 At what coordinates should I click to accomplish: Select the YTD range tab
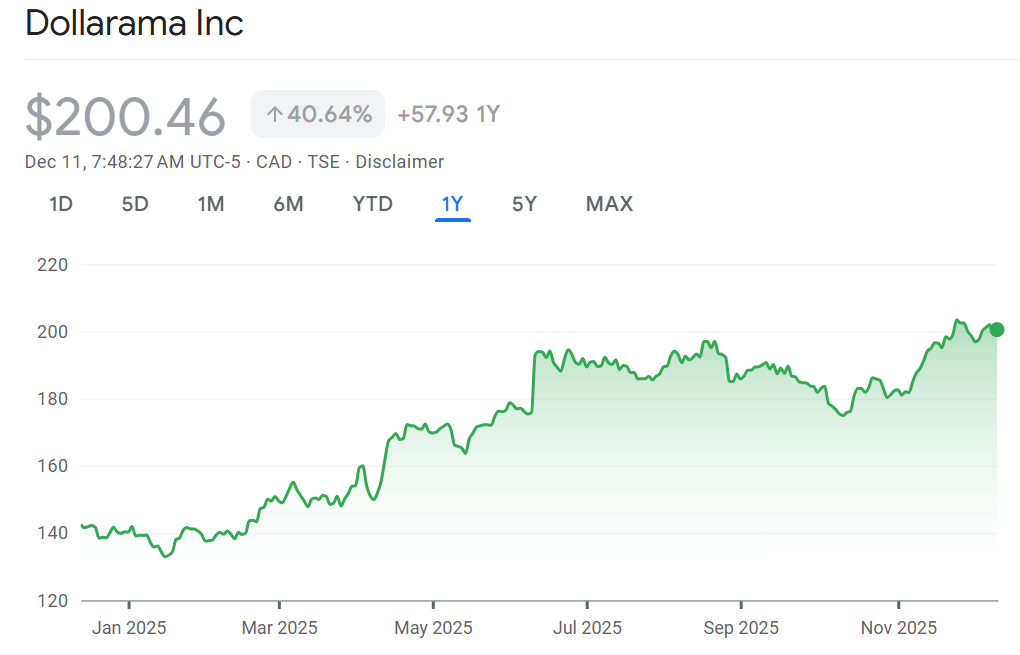(x=372, y=204)
